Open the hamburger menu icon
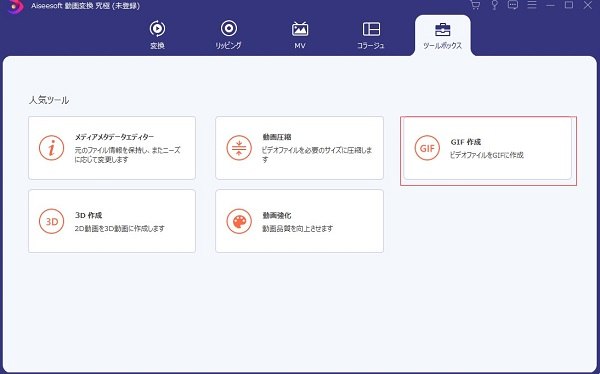Image resolution: width=600 pixels, height=374 pixels. [532, 5]
